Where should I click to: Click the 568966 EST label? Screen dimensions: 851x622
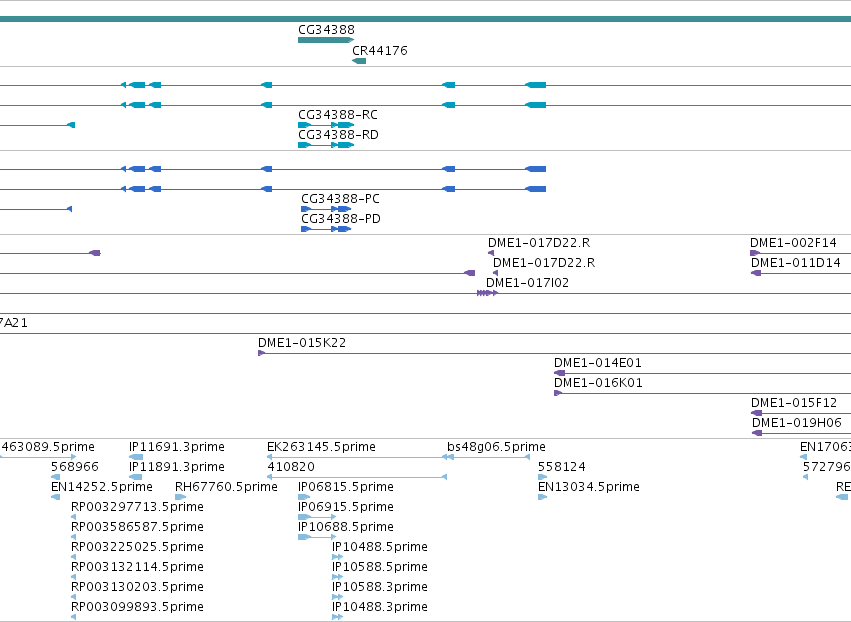(75, 467)
